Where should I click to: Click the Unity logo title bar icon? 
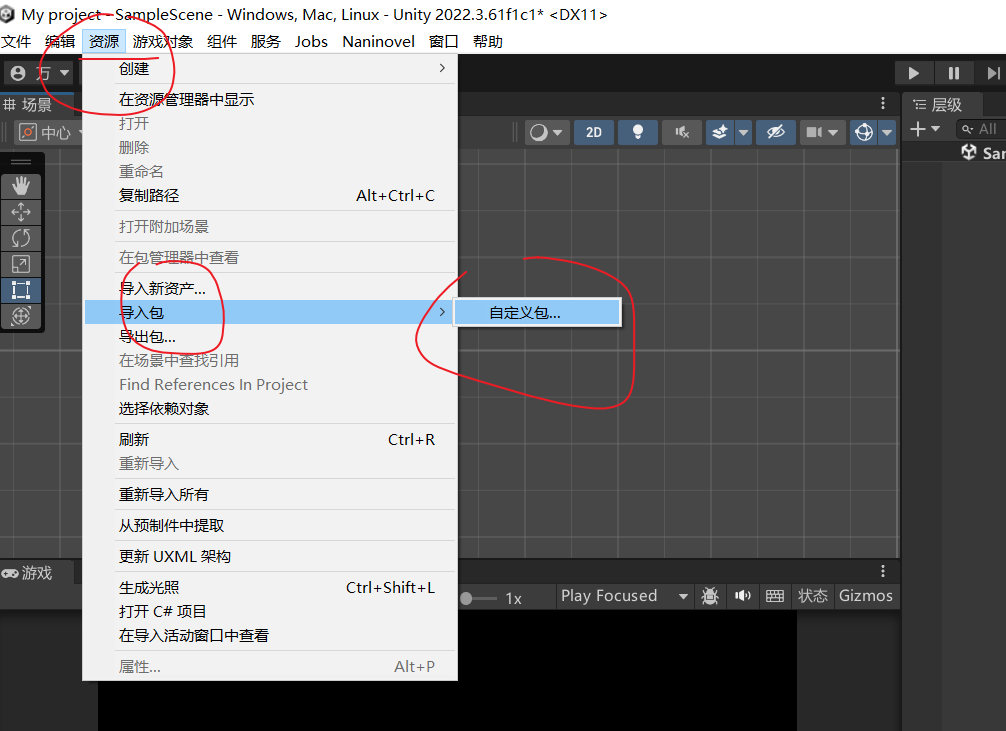(x=7, y=14)
